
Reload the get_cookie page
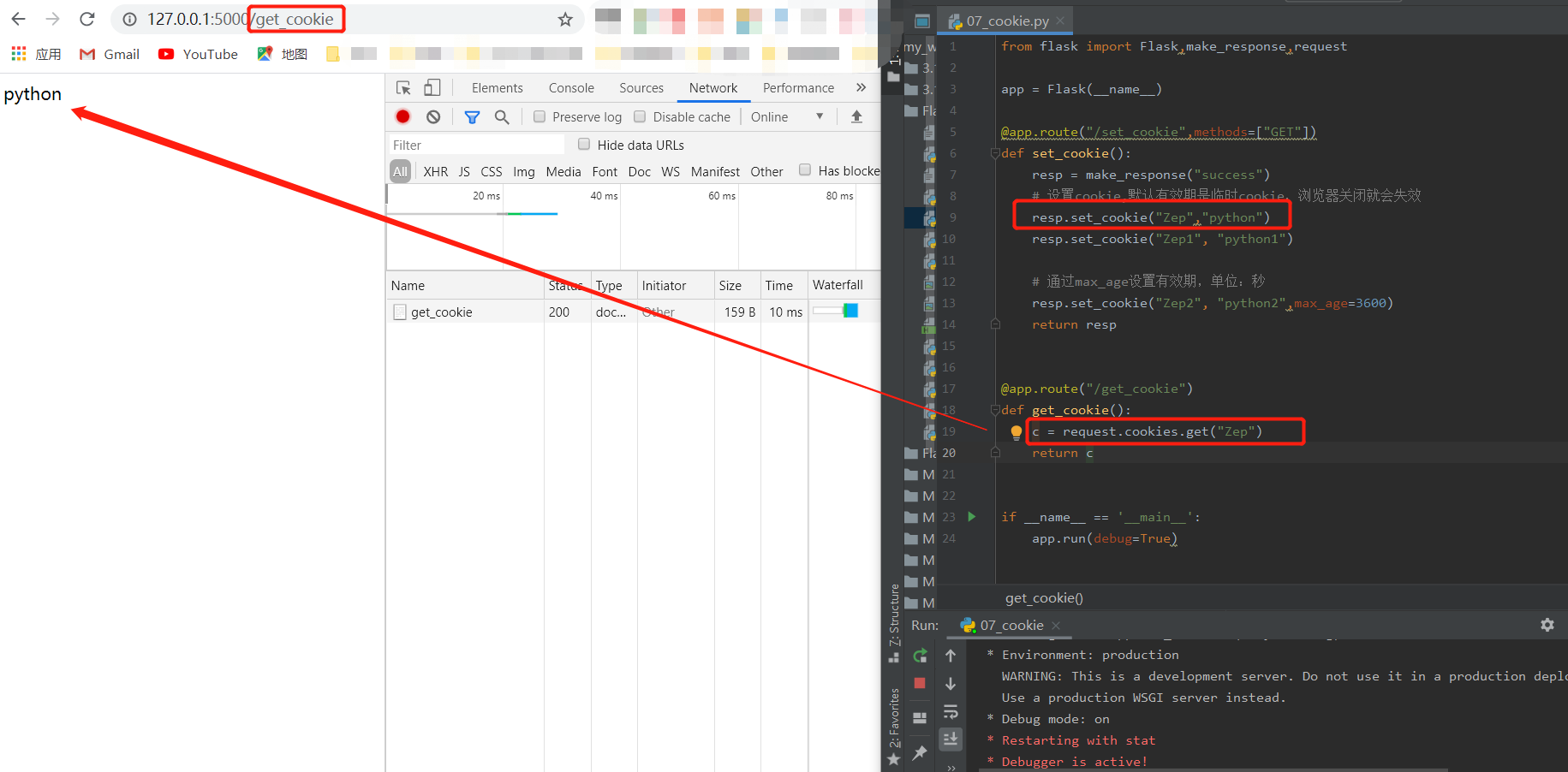(x=86, y=19)
